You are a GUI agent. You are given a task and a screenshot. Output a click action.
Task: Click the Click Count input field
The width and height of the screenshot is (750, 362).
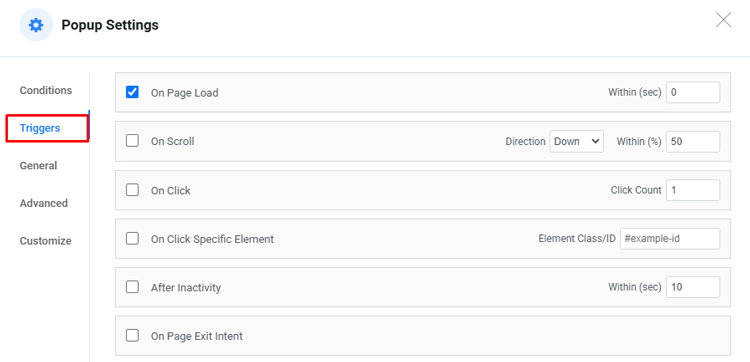pos(693,190)
